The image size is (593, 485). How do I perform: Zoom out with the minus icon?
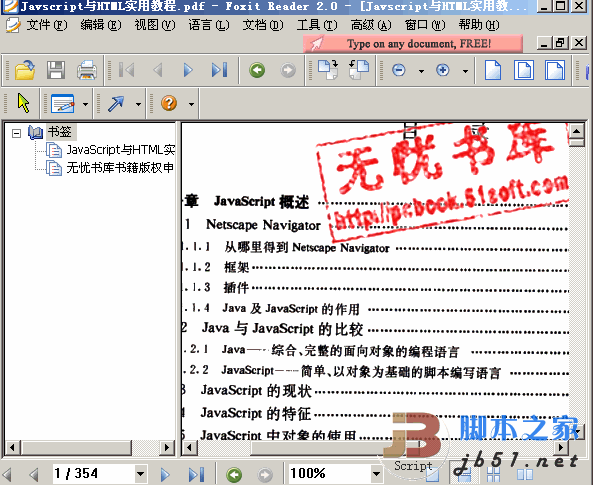399,70
